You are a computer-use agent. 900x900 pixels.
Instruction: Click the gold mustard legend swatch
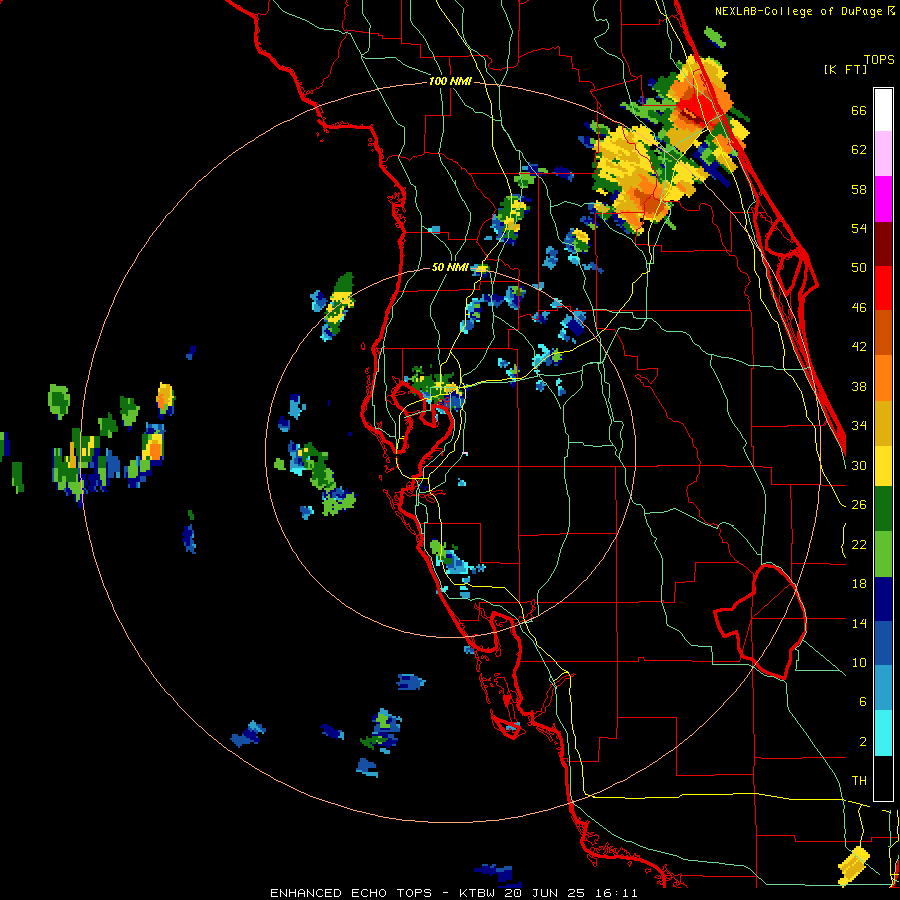883,424
